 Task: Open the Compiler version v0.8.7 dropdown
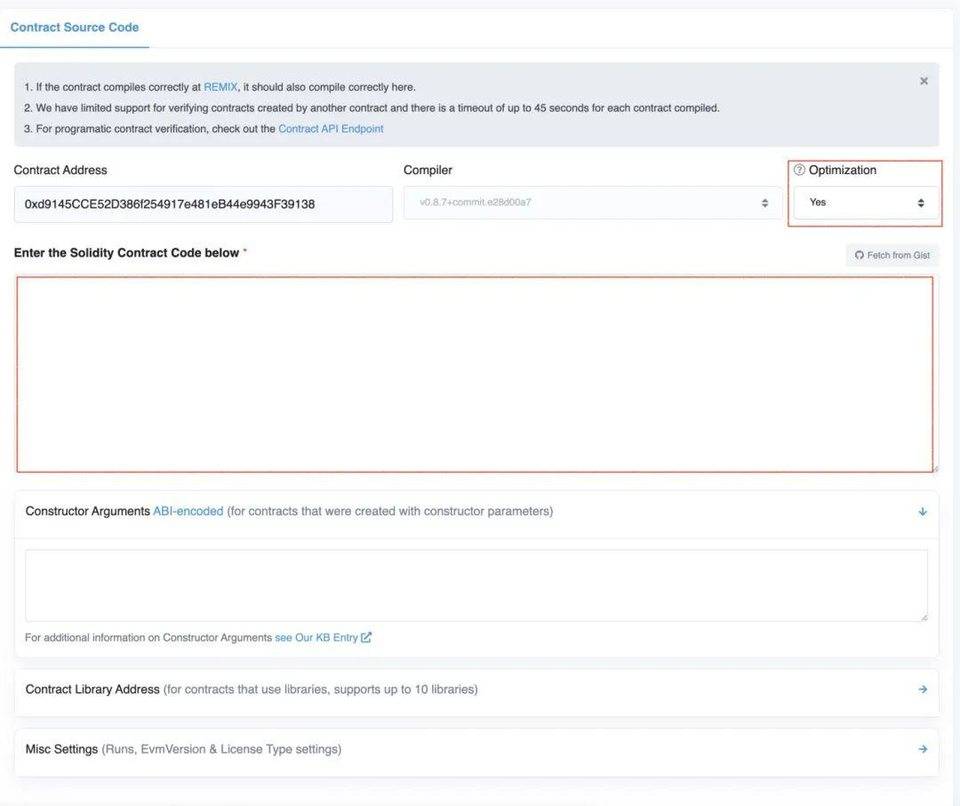(592, 203)
